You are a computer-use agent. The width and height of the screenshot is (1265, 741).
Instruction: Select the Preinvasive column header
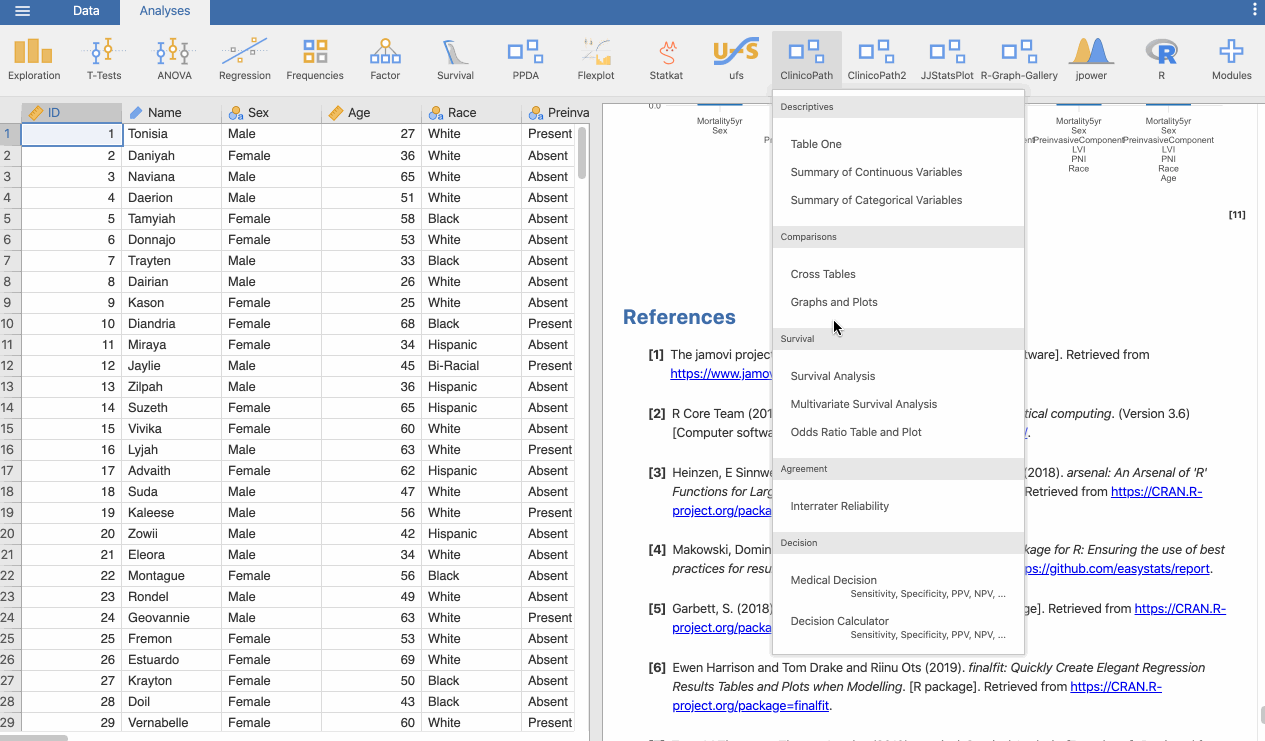click(556, 112)
